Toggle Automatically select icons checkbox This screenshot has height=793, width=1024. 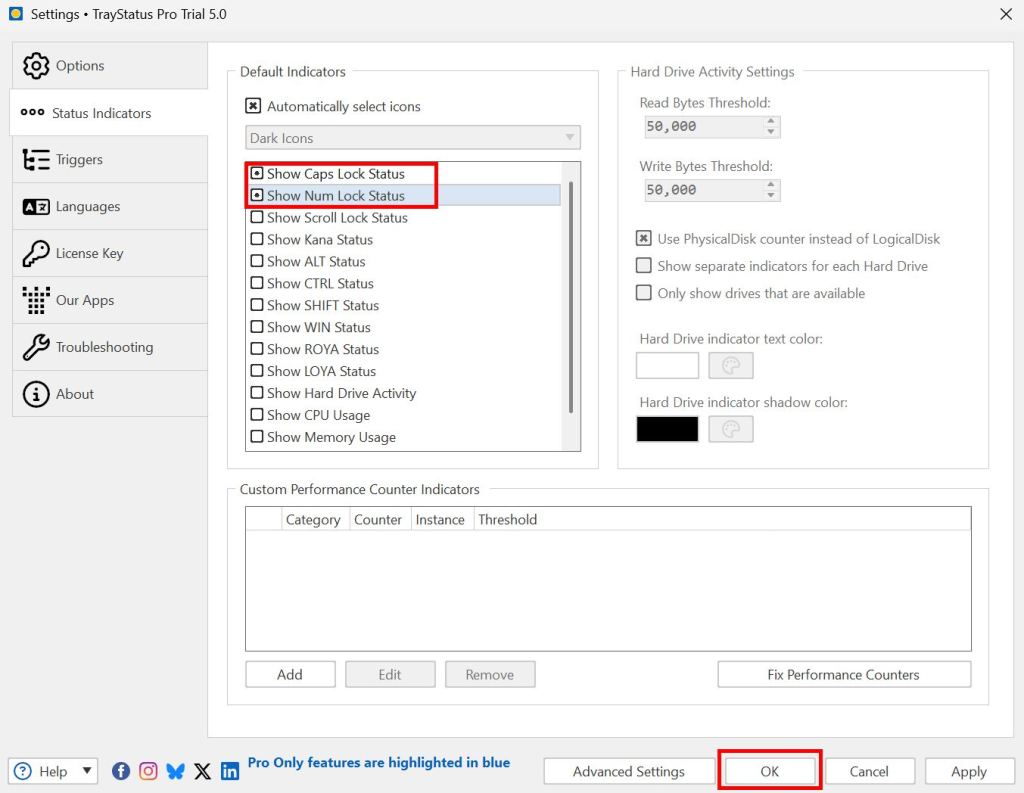253,106
